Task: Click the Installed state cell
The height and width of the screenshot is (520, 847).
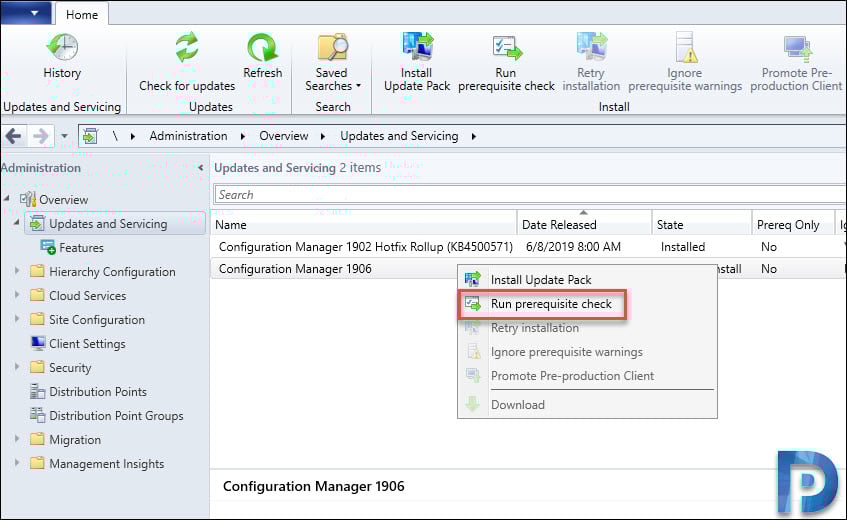Action: (683, 247)
